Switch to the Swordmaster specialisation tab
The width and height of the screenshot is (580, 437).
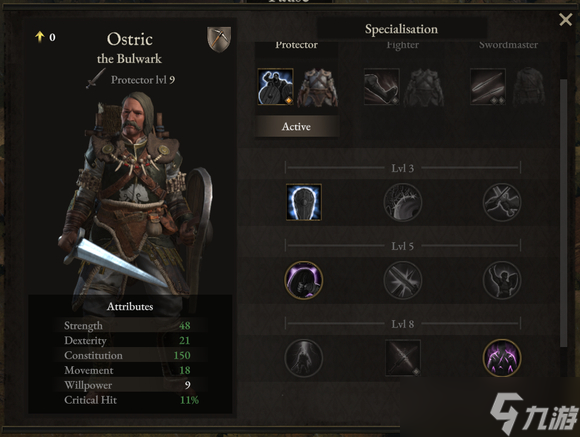(x=508, y=45)
